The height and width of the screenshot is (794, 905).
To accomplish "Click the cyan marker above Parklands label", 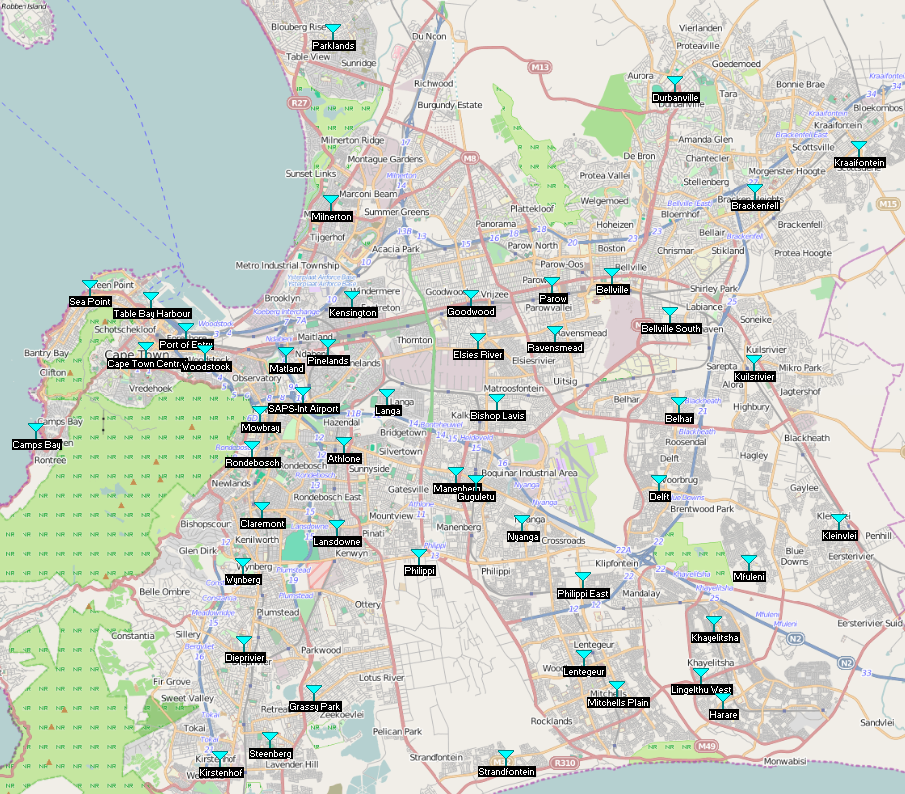I will tap(333, 31).
